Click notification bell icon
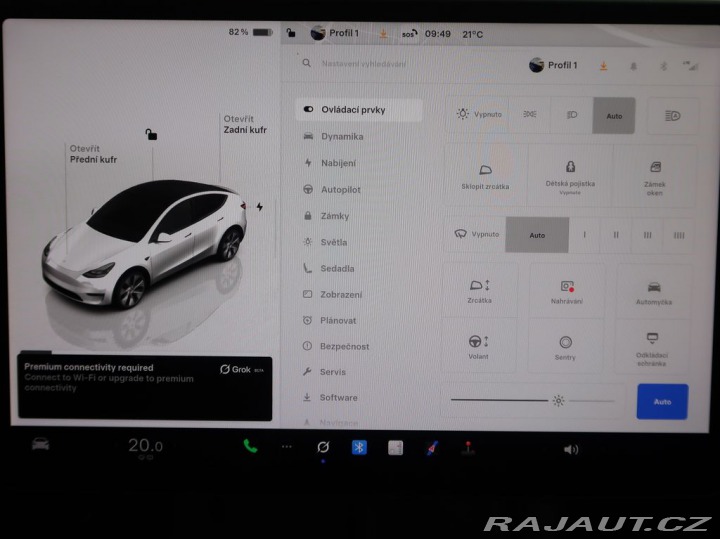Viewport: 720px width, 539px height. pyautogui.click(x=633, y=67)
